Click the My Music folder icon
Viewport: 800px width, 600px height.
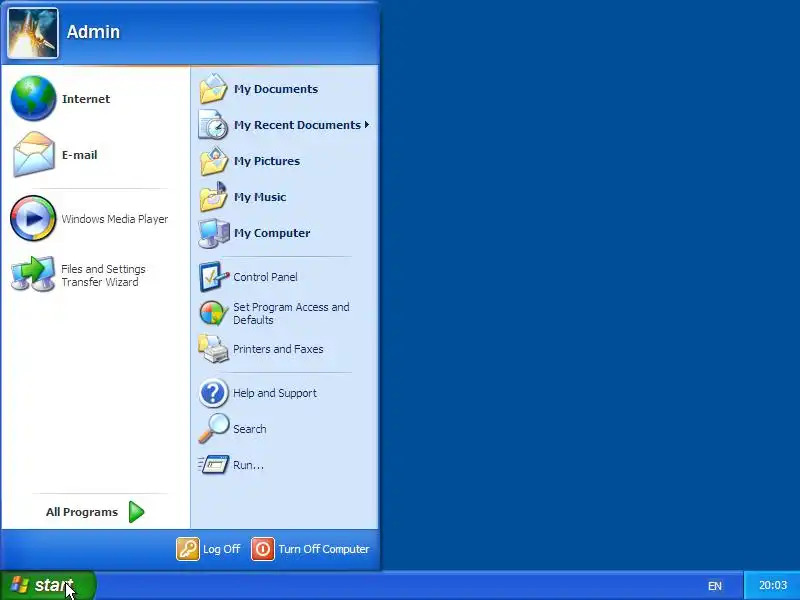[213, 197]
